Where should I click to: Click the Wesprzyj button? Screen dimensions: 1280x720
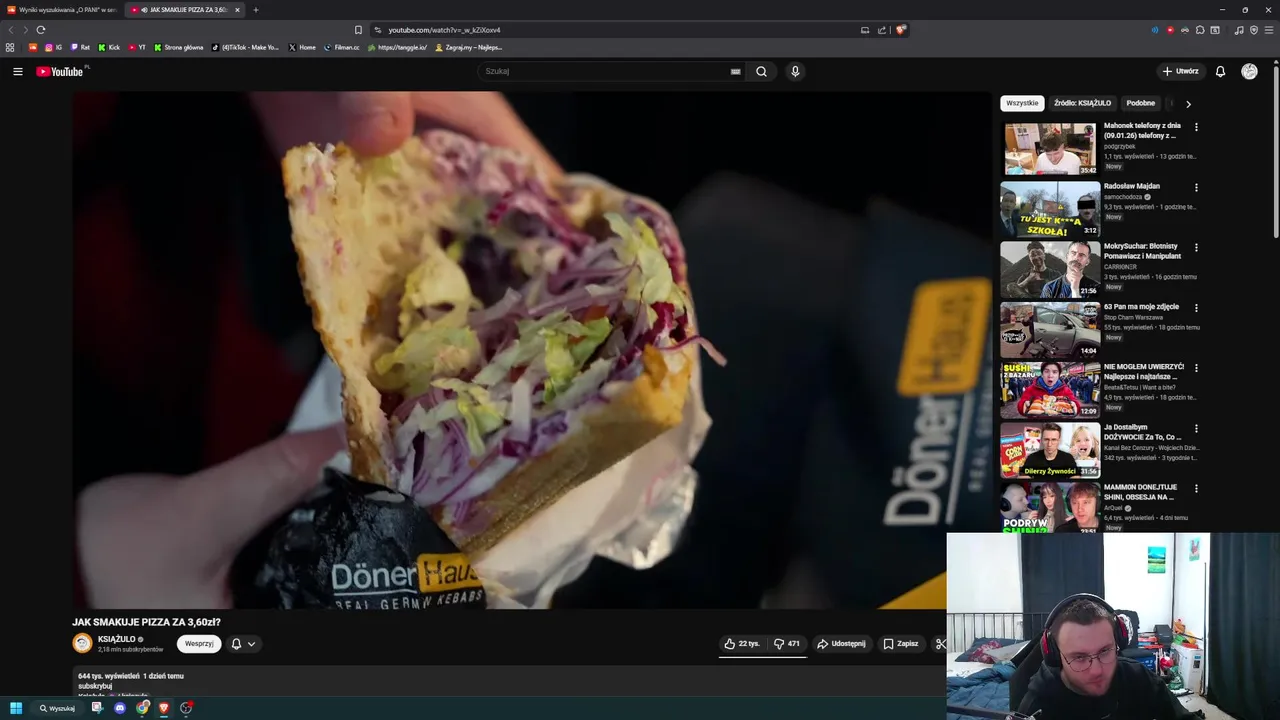pos(199,644)
